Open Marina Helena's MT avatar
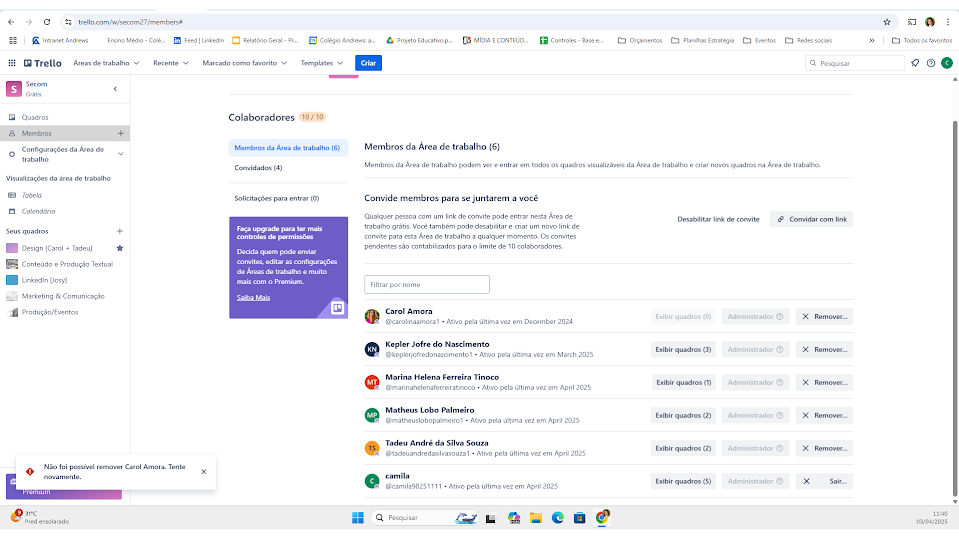959x539 pixels. point(372,382)
